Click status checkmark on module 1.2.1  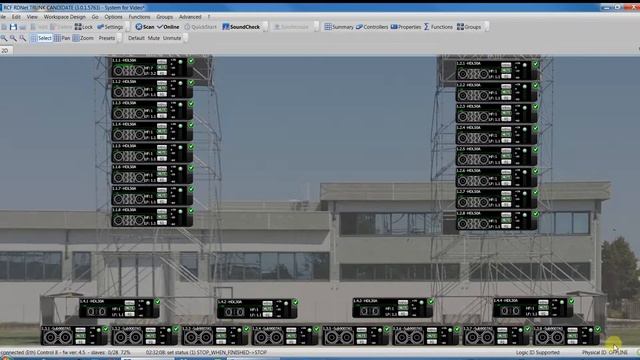pos(535,64)
